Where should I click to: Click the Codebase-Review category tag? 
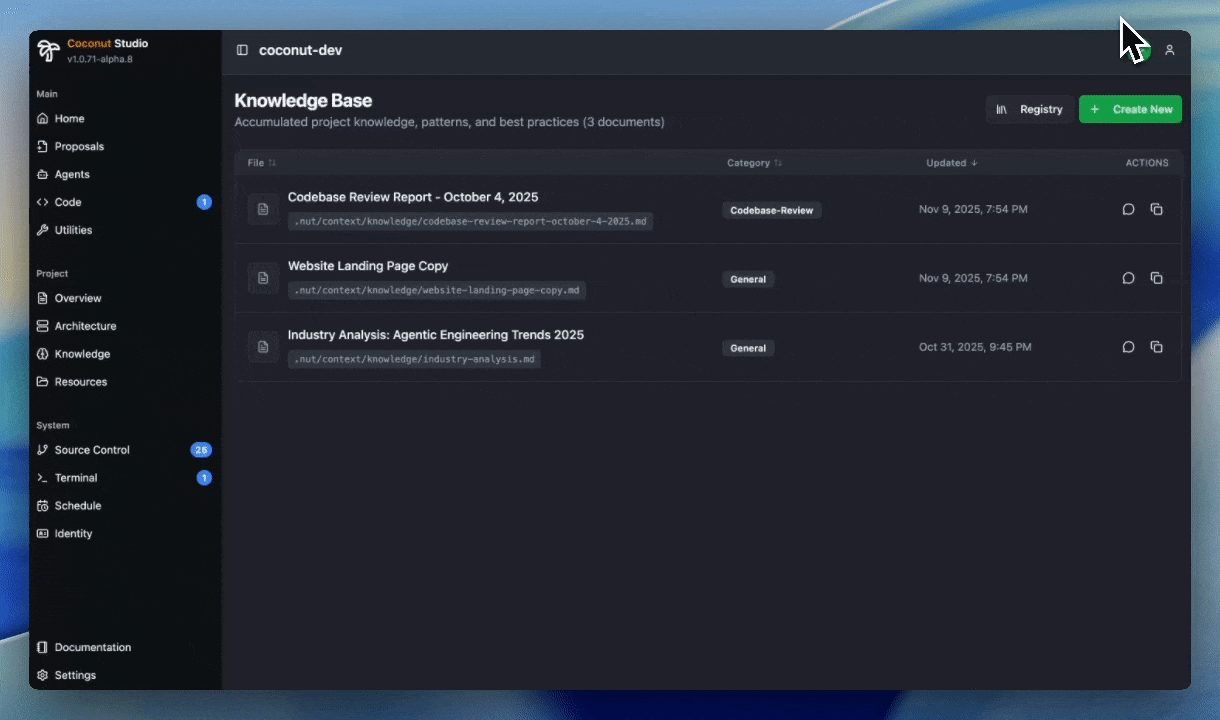[x=772, y=211]
